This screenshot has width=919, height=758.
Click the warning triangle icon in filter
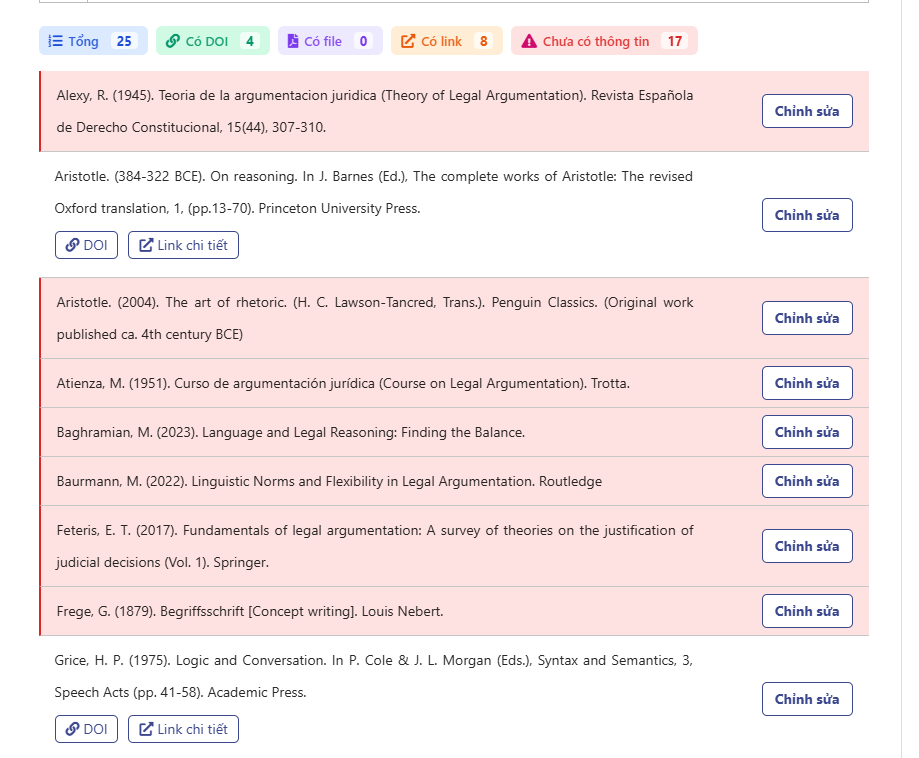pos(529,41)
